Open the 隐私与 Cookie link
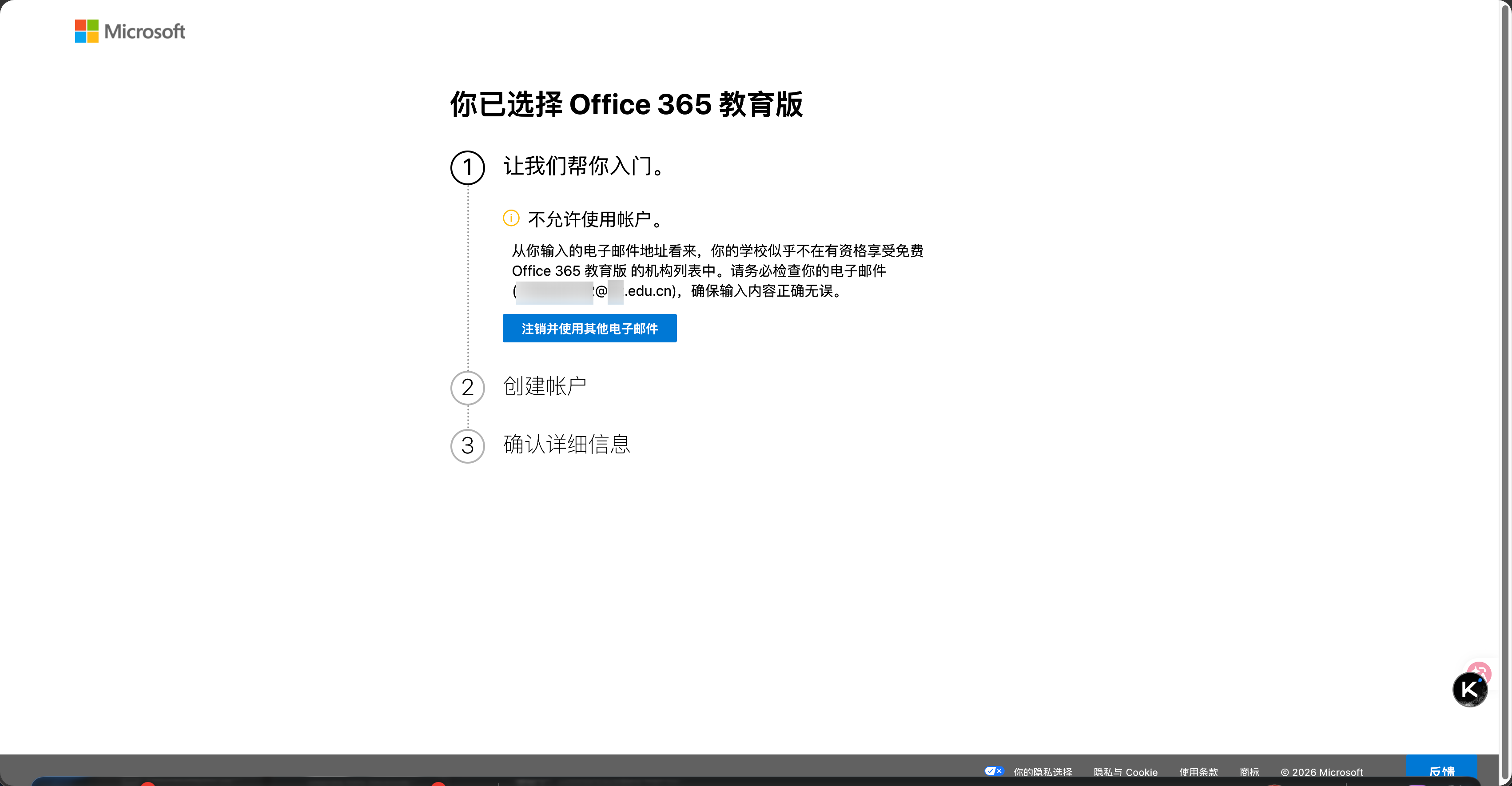1512x786 pixels. coord(1125,772)
